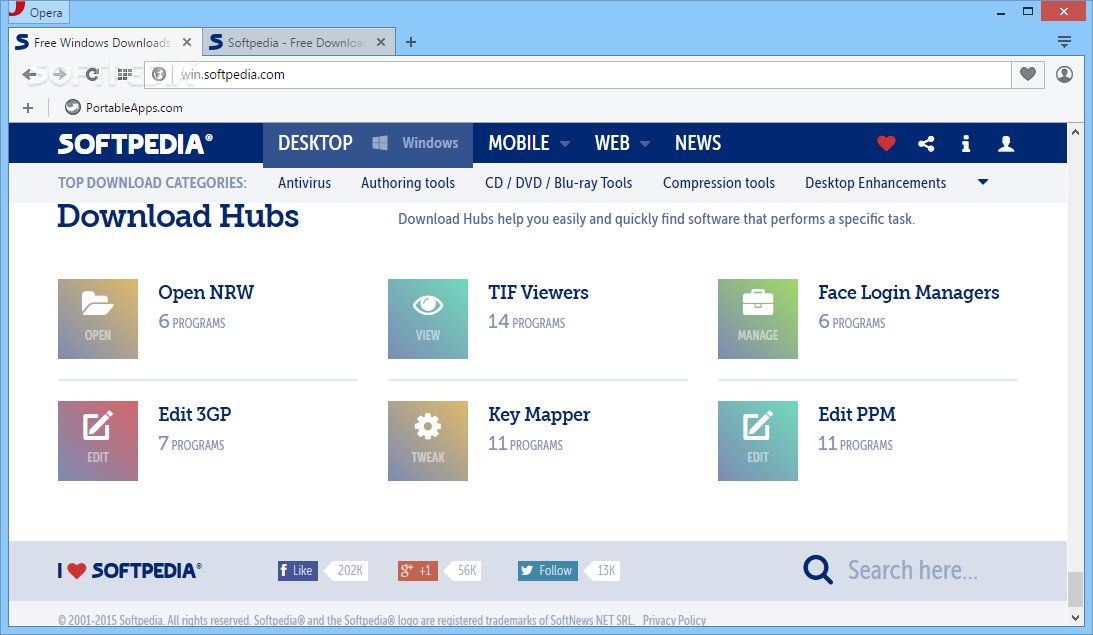This screenshot has width=1093, height=635.
Task: Expand the MOBILE dropdown arrow
Action: 565,144
